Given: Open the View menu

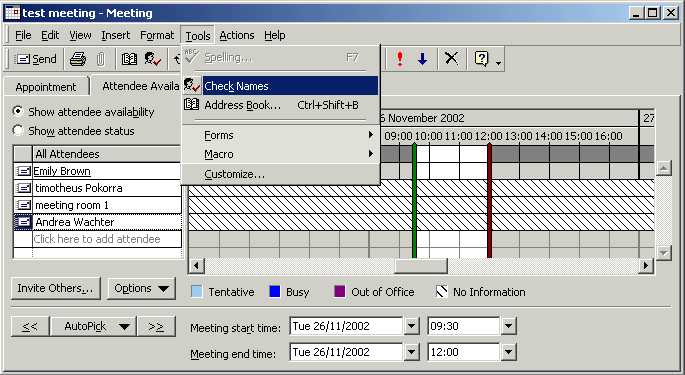Looking at the screenshot, I should pyautogui.click(x=80, y=35).
